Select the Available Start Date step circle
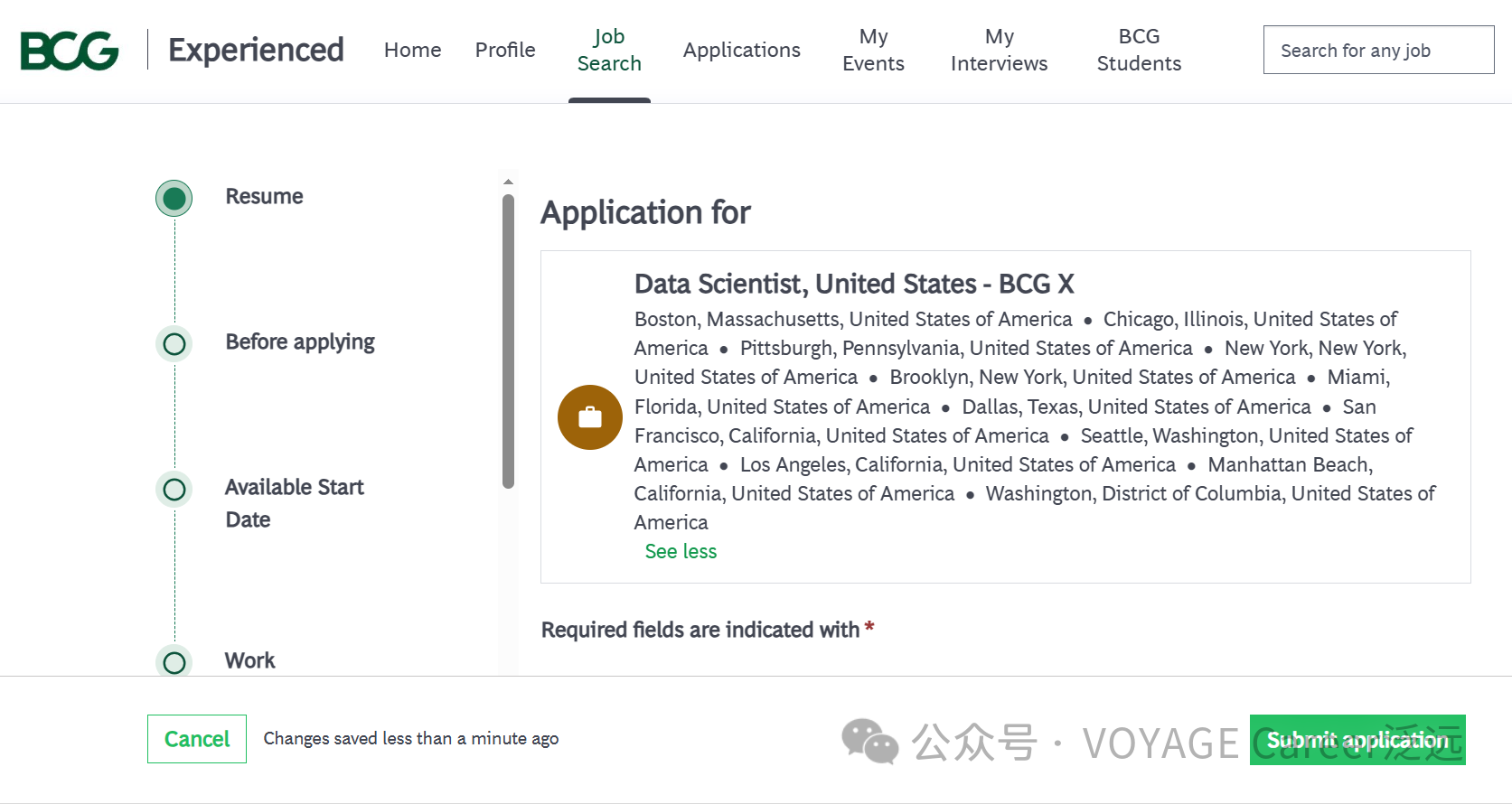 [174, 490]
